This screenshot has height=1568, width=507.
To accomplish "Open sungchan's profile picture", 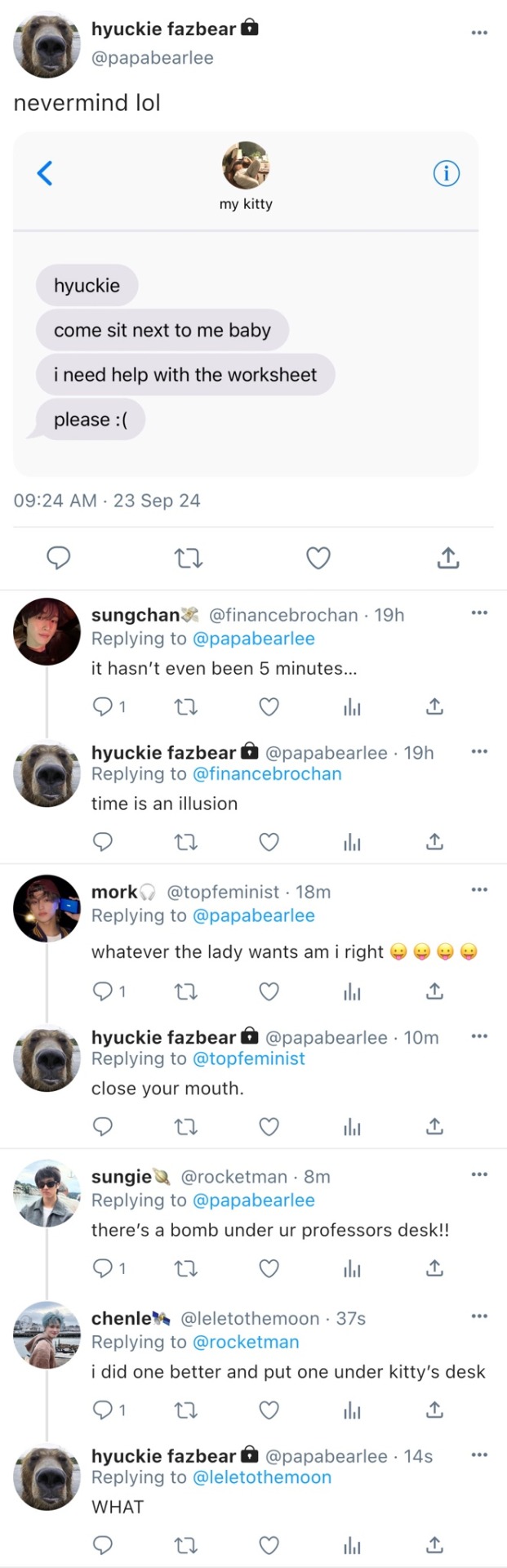I will (x=47, y=631).
